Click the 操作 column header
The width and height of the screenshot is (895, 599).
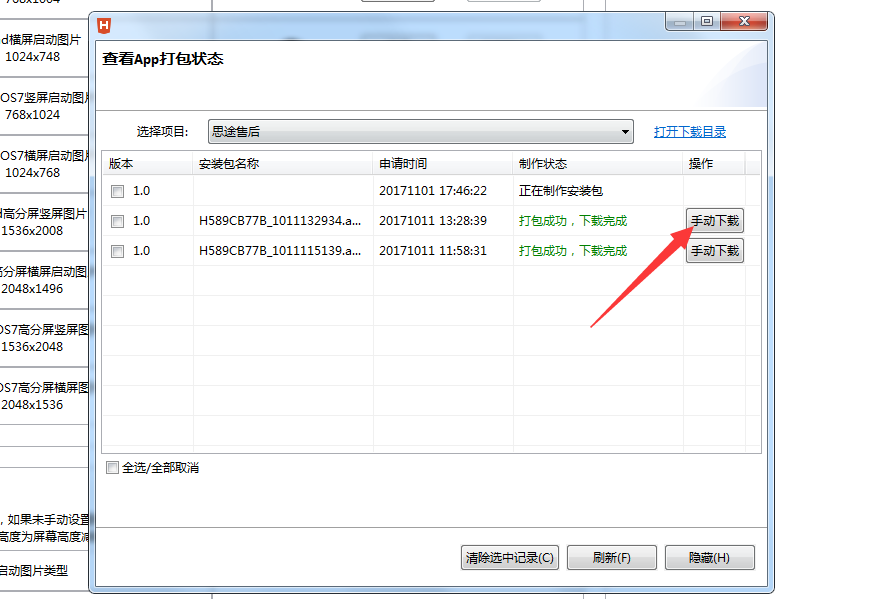714,164
